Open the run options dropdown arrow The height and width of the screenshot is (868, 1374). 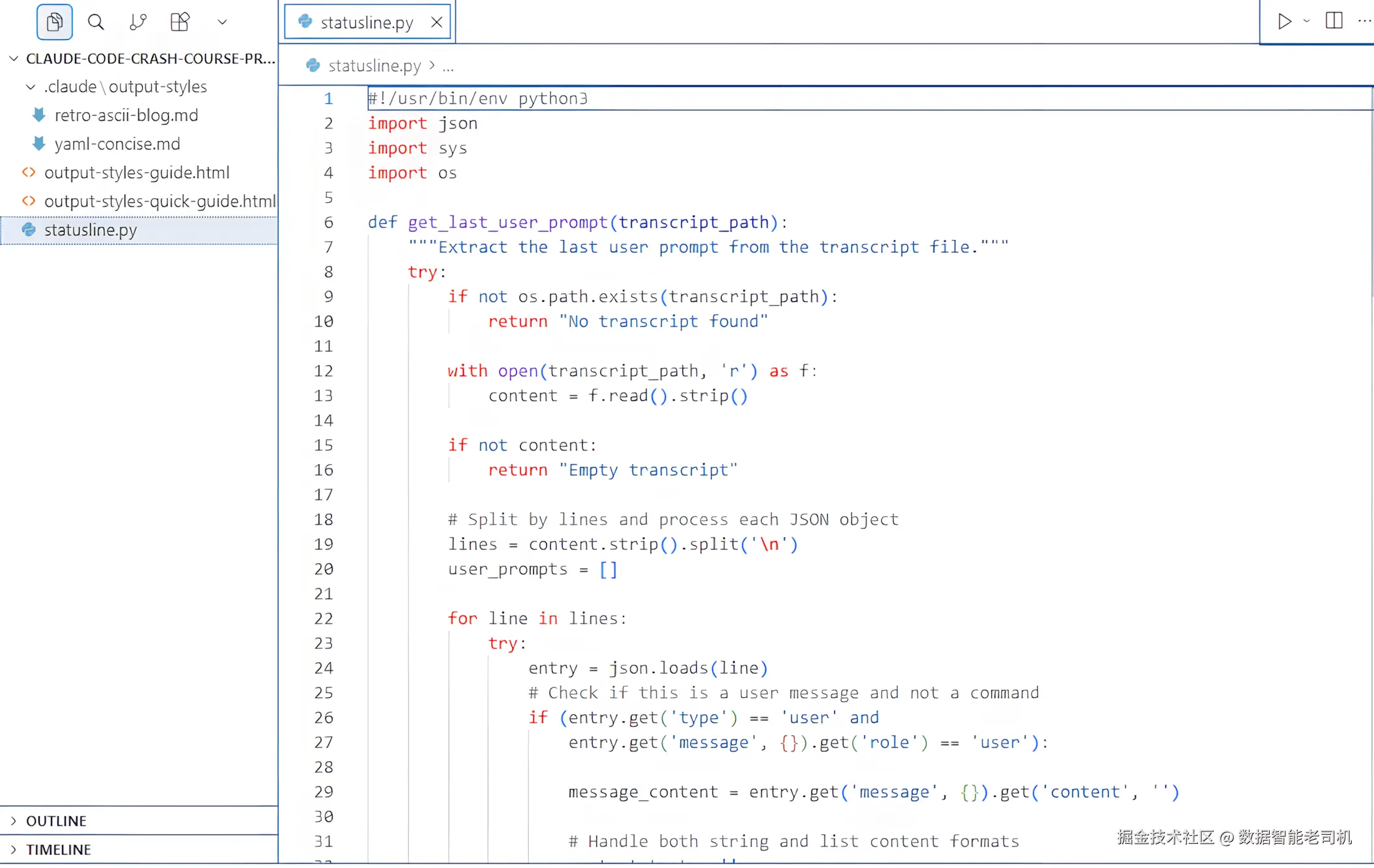pos(1306,22)
